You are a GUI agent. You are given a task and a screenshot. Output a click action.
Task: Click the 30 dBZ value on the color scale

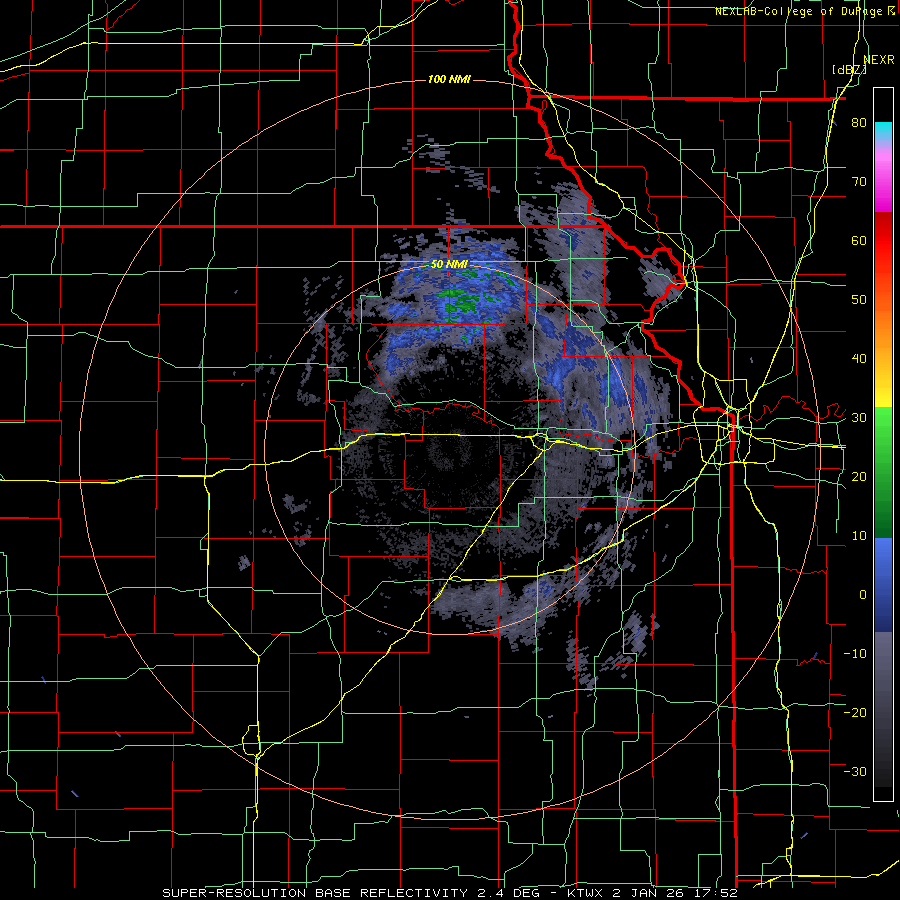pyautogui.click(x=859, y=418)
